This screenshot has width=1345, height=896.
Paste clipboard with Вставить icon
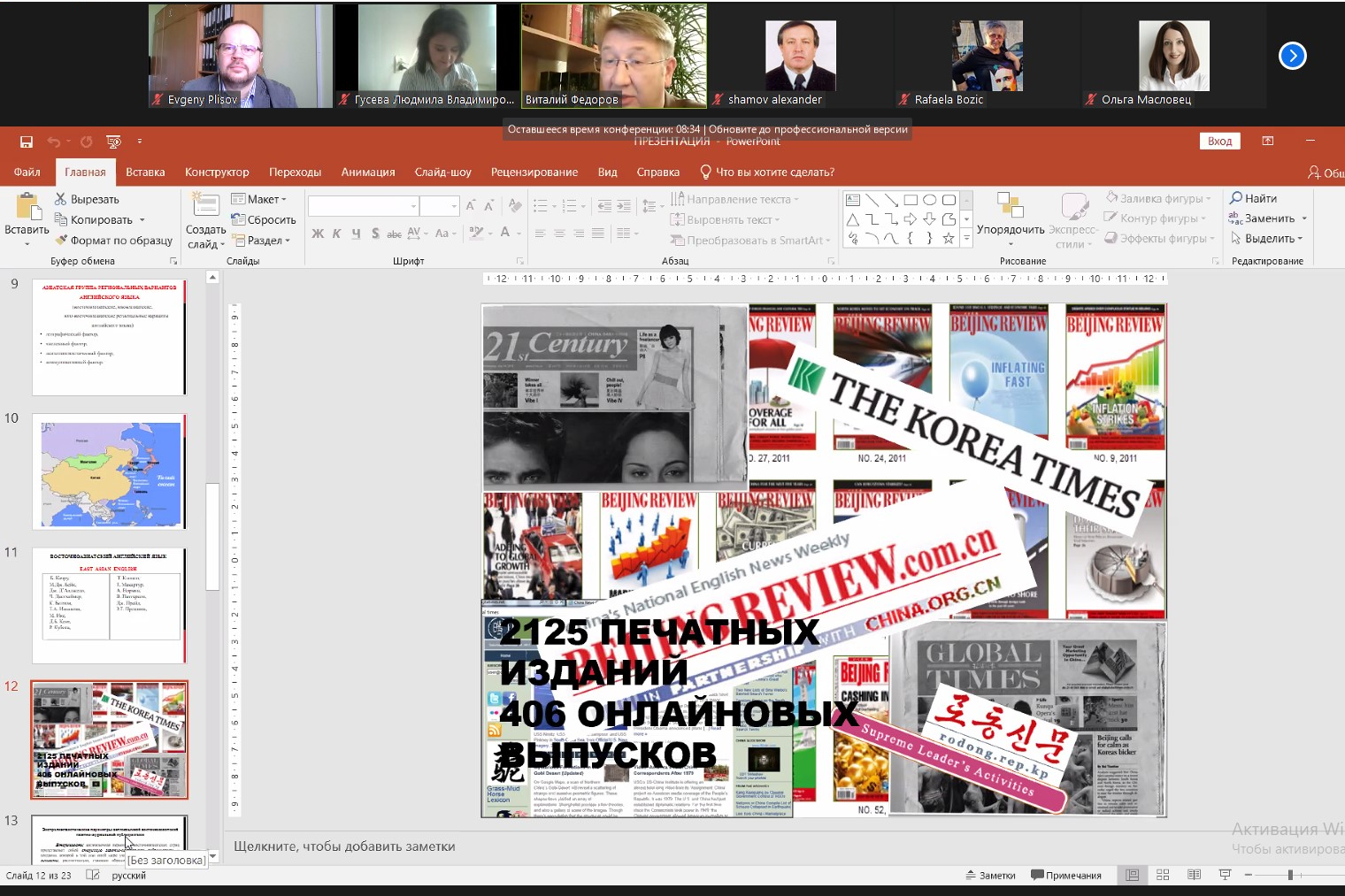pyautogui.click(x=27, y=208)
